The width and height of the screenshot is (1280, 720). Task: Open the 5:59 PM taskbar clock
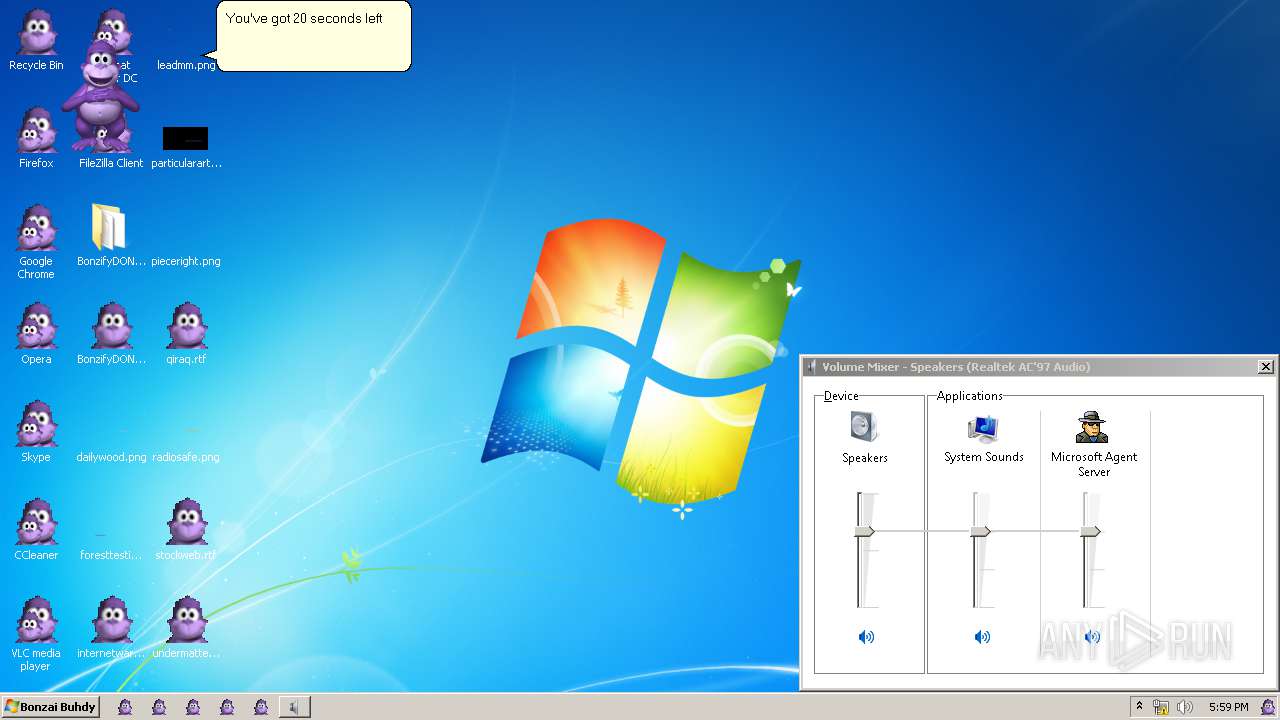(1228, 707)
